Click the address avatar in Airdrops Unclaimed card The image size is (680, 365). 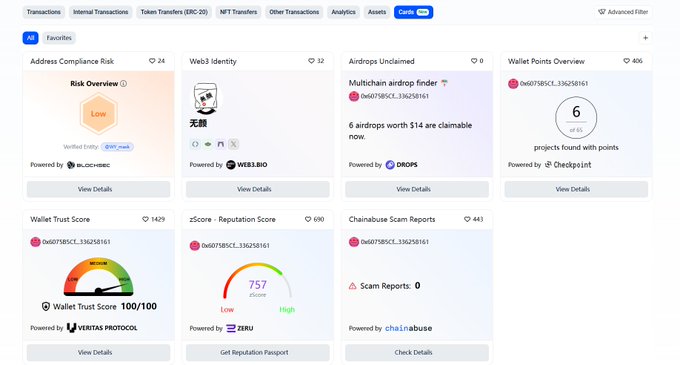pyautogui.click(x=354, y=96)
